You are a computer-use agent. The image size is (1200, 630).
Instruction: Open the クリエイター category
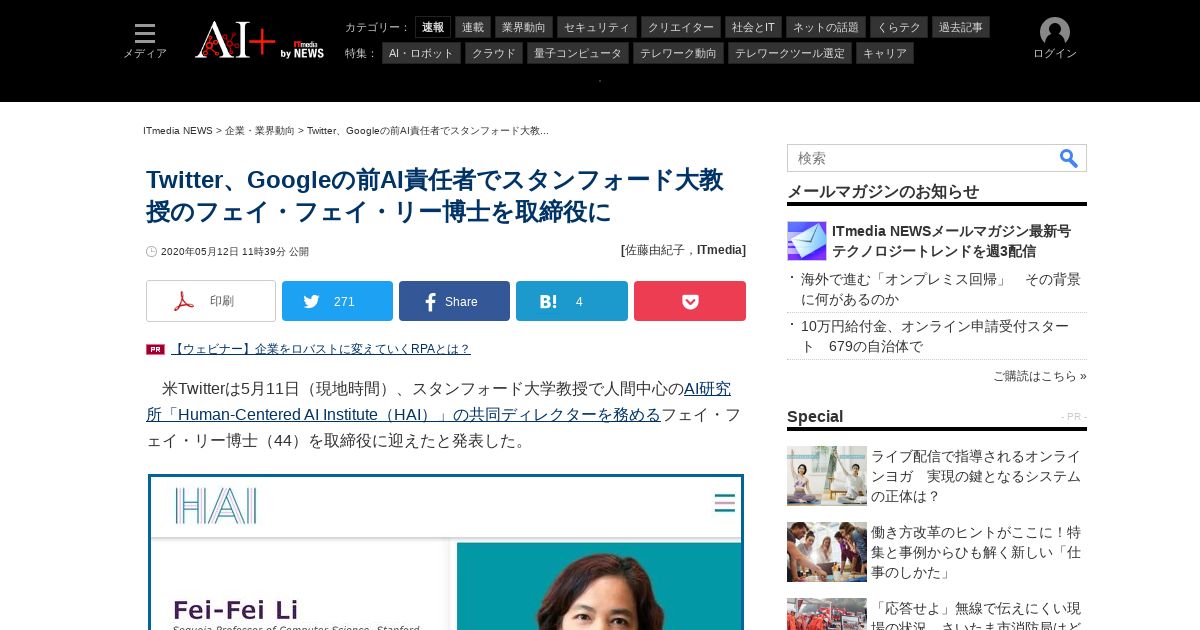(681, 27)
